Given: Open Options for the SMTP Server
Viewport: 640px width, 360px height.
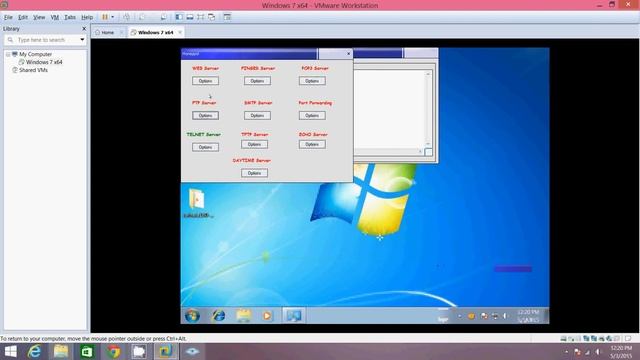Looking at the screenshot, I should click(257, 116).
